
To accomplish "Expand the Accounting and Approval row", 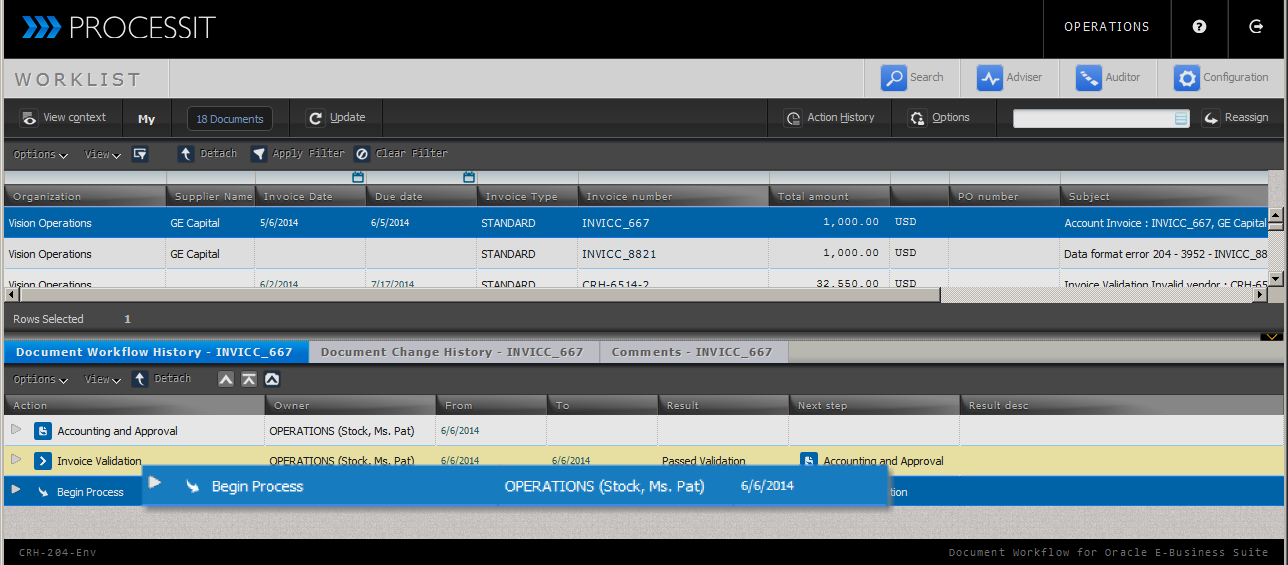I will 15,430.
